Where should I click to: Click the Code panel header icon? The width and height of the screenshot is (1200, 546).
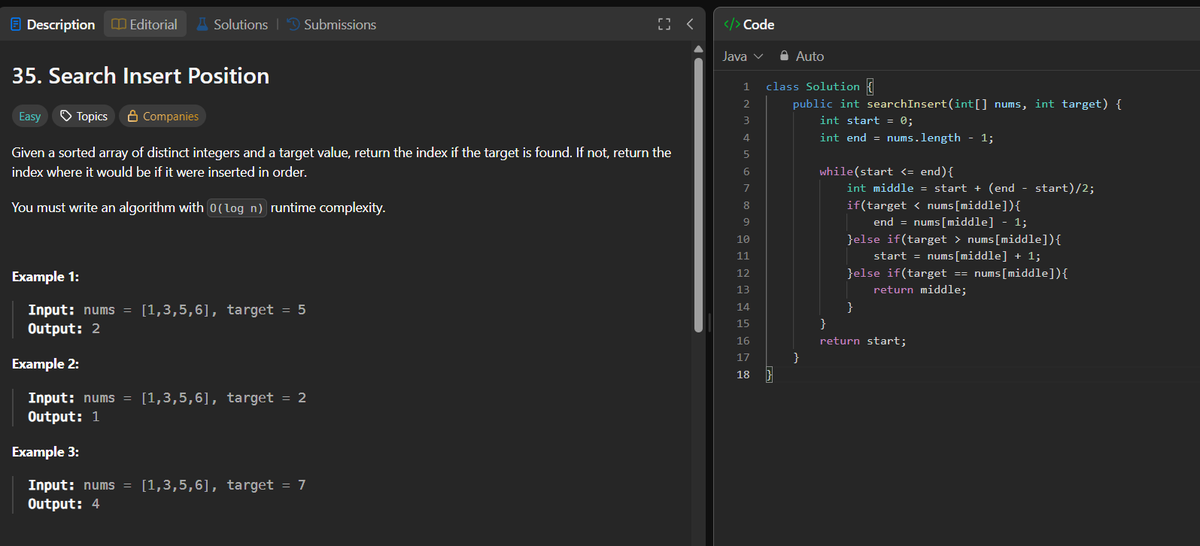click(x=730, y=24)
